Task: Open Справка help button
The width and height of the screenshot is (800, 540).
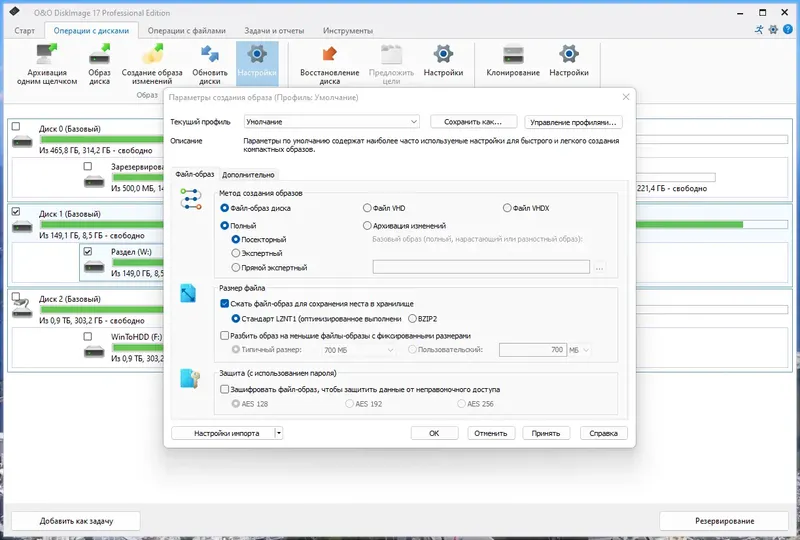Action: (x=604, y=433)
